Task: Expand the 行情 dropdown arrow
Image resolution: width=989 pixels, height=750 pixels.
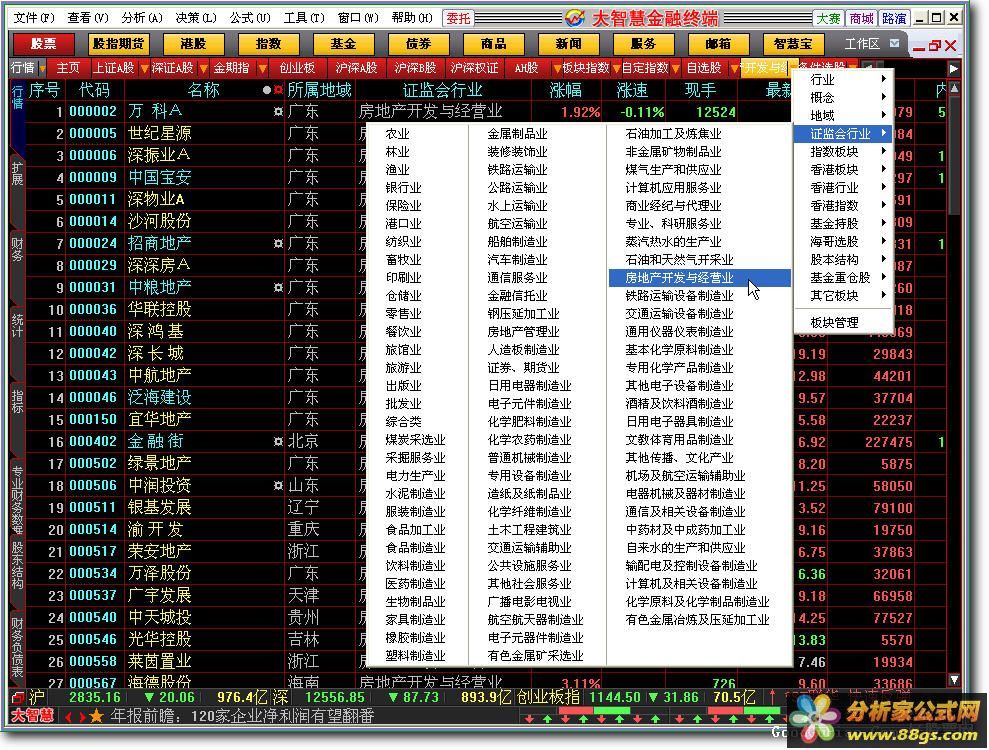Action: (42, 68)
